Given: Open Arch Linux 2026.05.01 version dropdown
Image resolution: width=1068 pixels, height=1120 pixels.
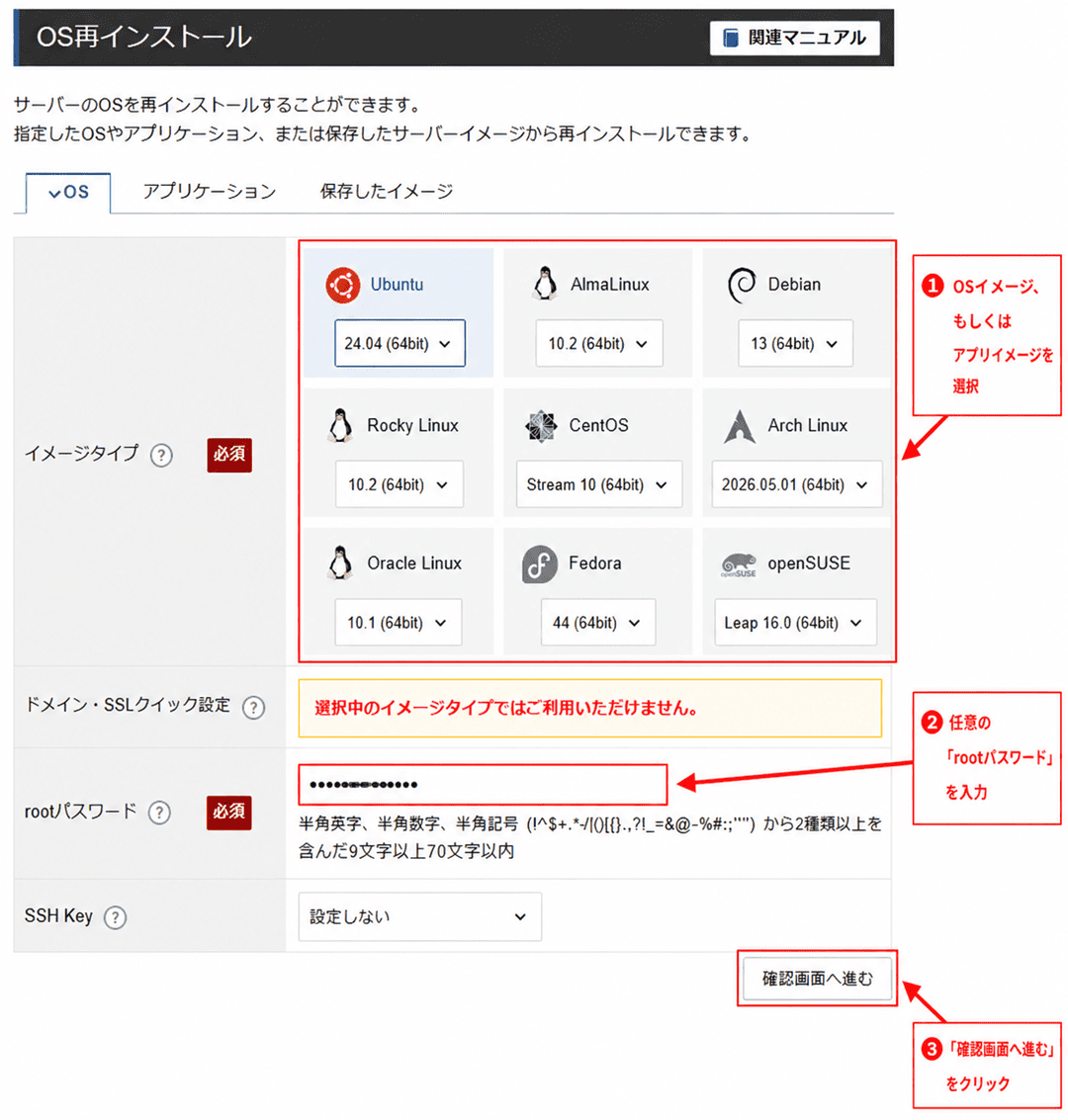Looking at the screenshot, I should [796, 484].
